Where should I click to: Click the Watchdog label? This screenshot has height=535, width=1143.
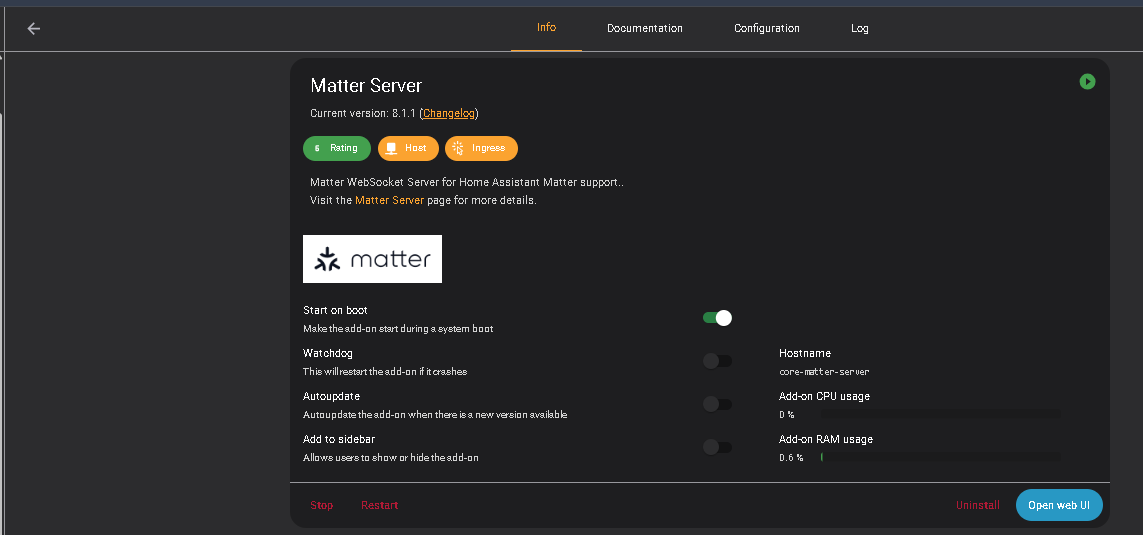click(x=328, y=354)
